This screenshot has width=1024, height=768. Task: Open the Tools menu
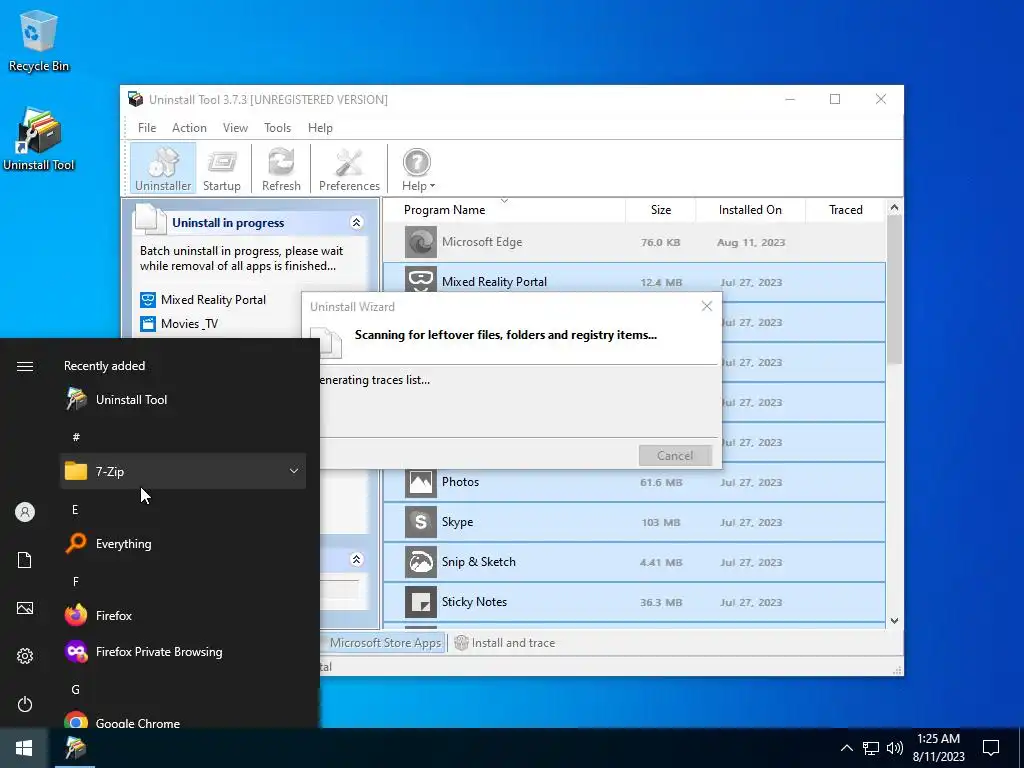point(278,128)
